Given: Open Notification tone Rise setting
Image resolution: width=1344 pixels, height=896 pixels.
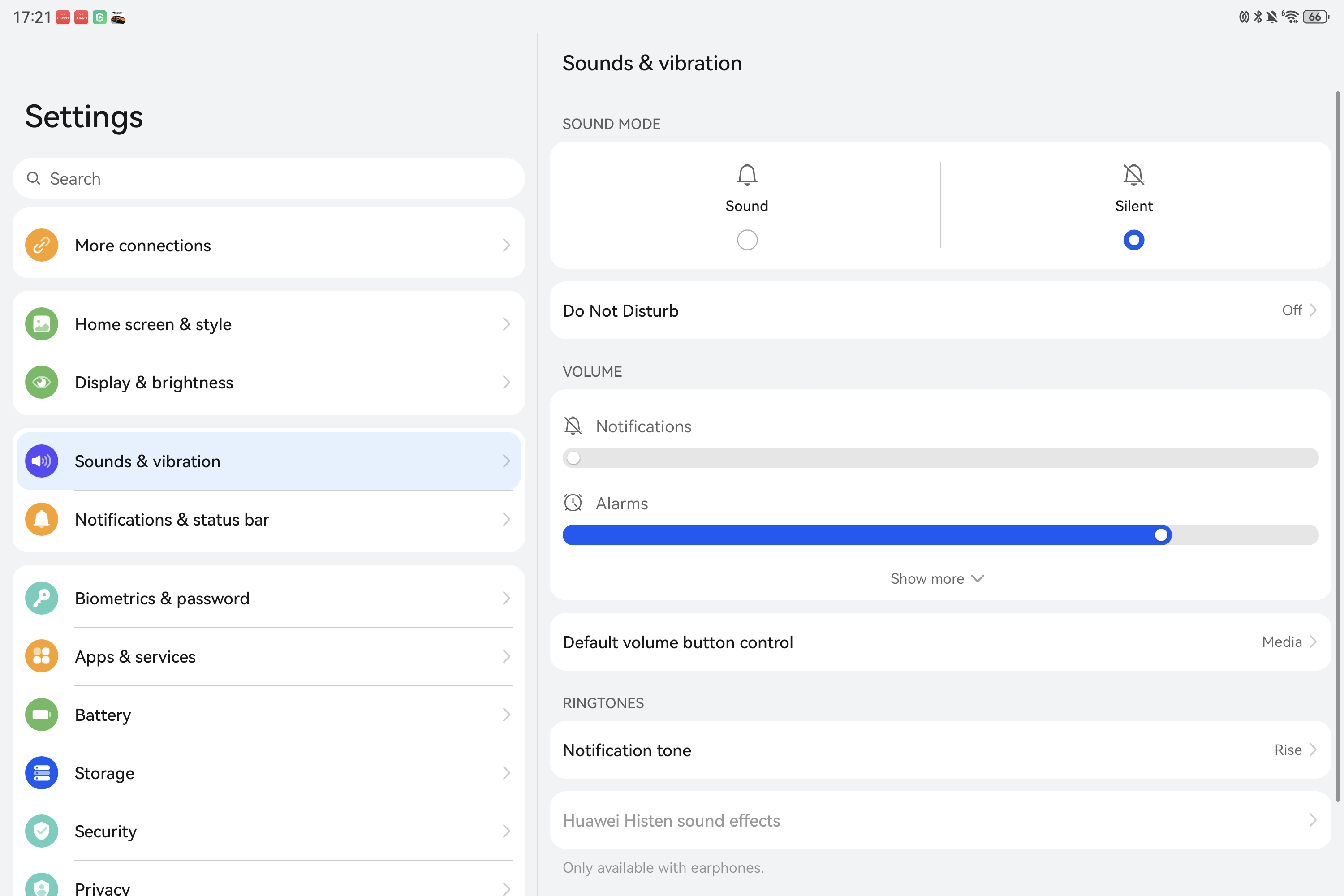Looking at the screenshot, I should pos(940,750).
